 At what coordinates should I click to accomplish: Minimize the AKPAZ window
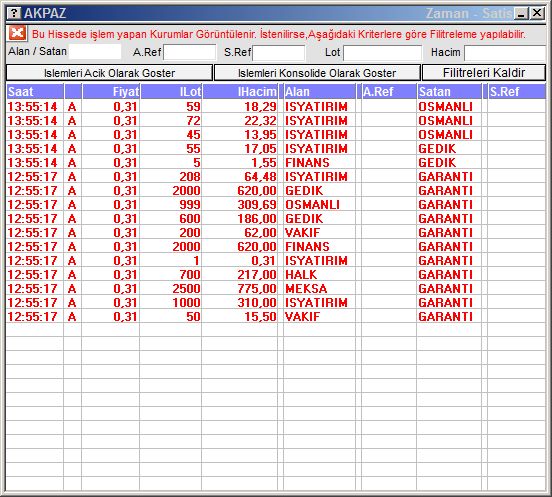521,13
